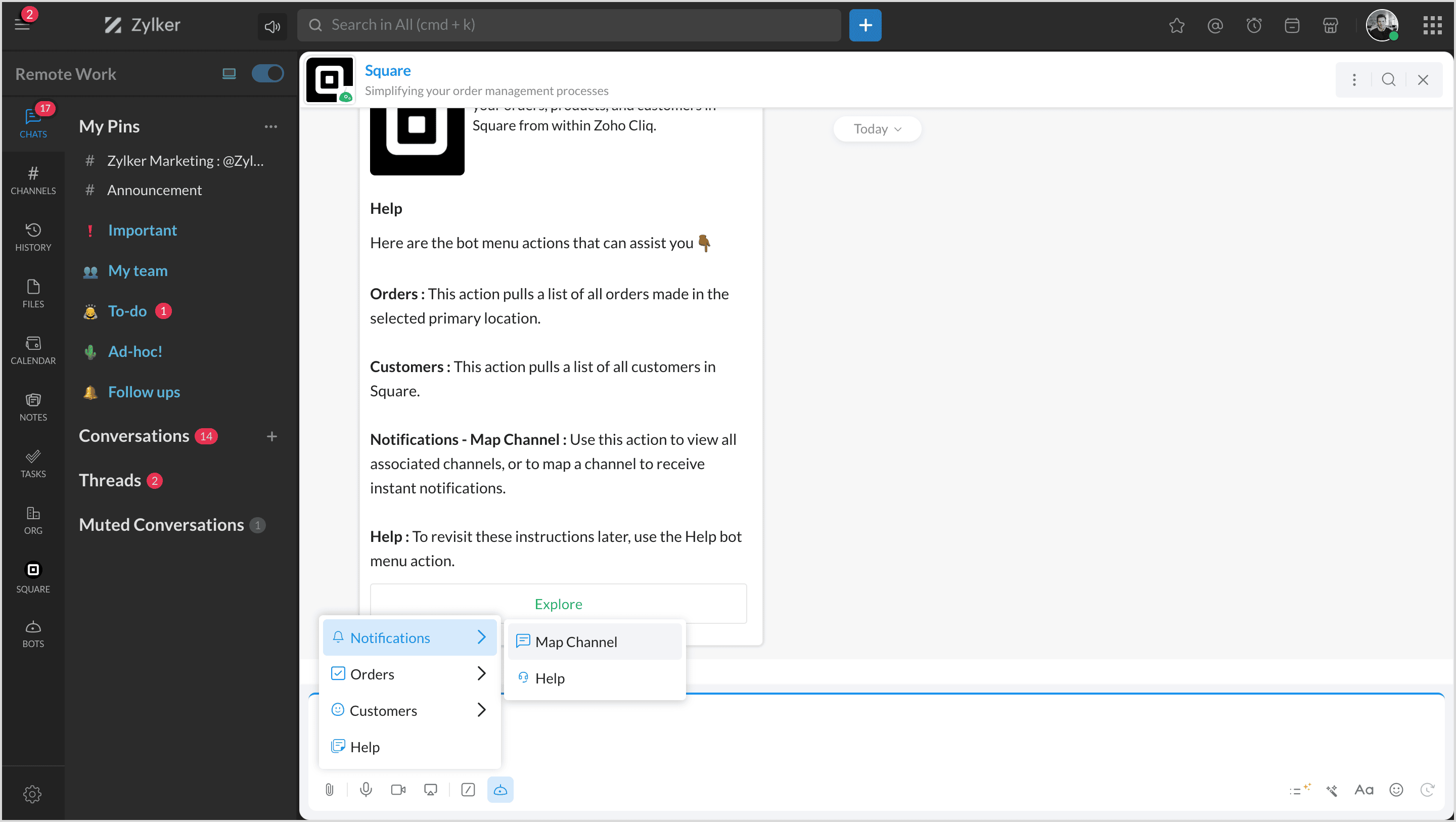The width and height of the screenshot is (1456, 822).
Task: Open the slash commands icon
Action: 468,790
